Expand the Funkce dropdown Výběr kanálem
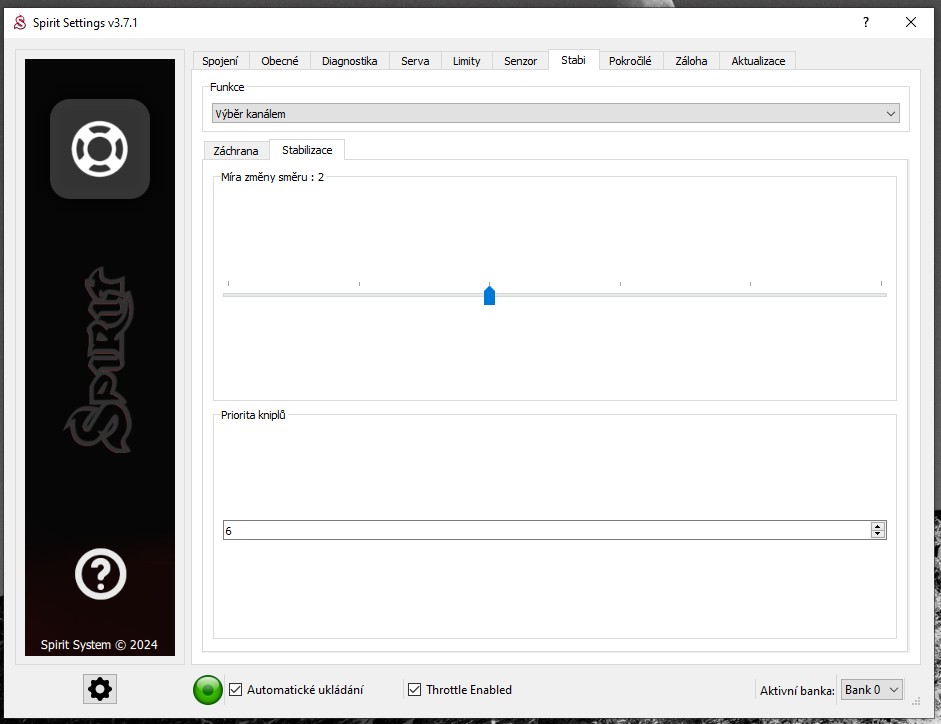Screen dimensions: 941x724 (556, 114)
